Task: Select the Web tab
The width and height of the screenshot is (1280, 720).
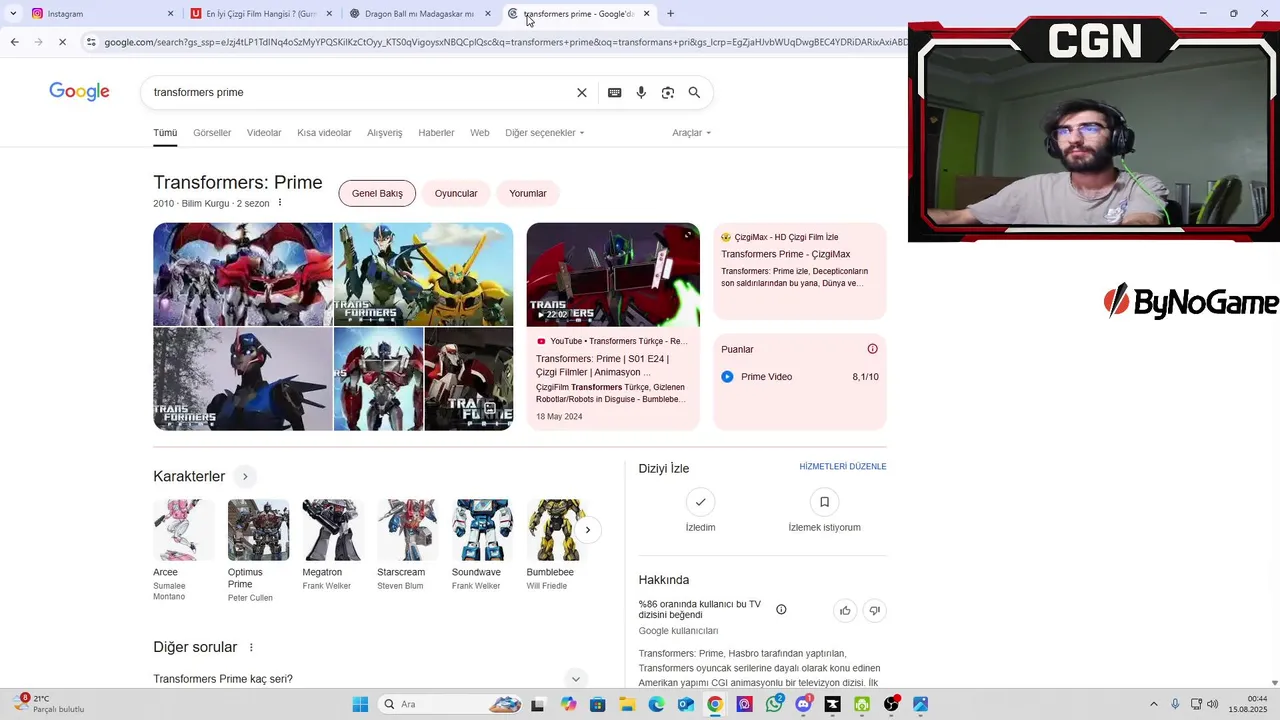Action: point(480,133)
